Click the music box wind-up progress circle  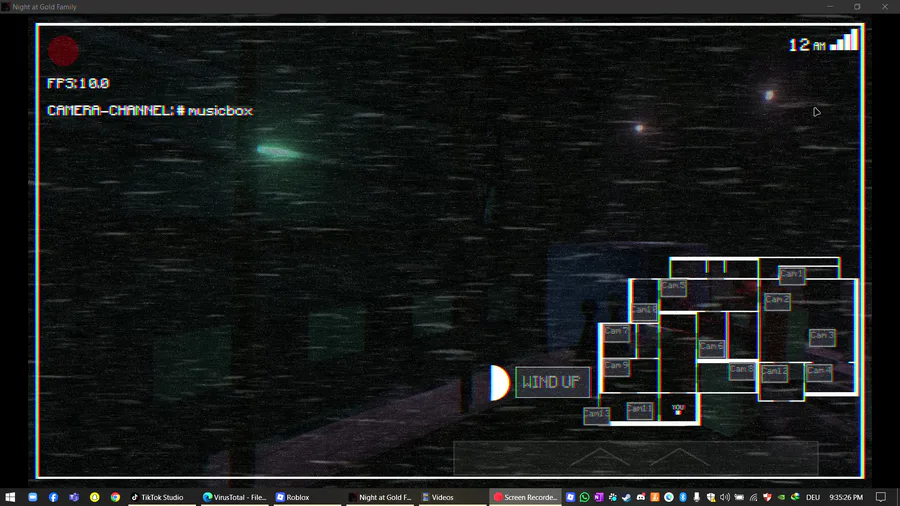498,383
